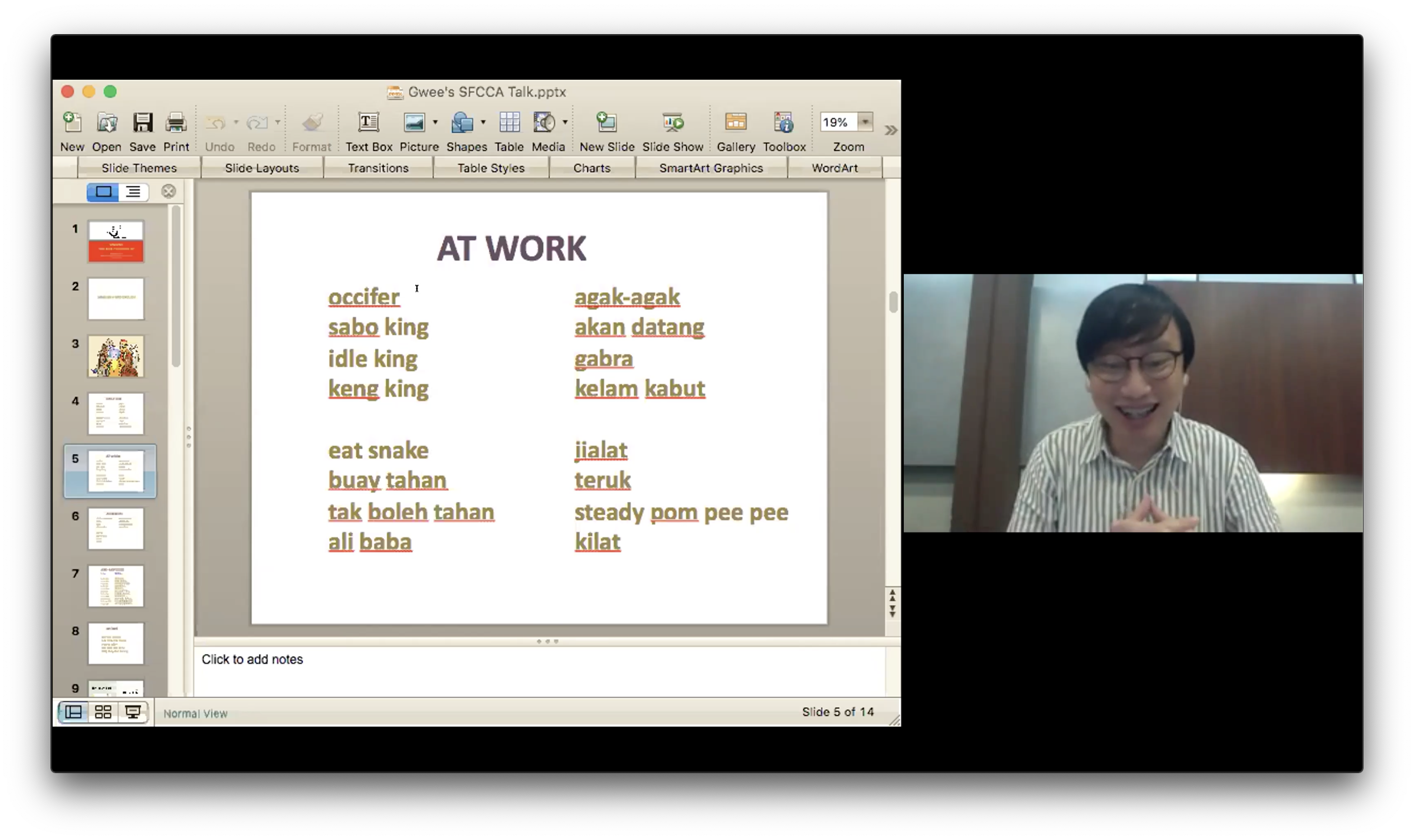This screenshot has height=840, width=1414.
Task: Switch to Slide Sorter view button
Action: pyautogui.click(x=103, y=712)
